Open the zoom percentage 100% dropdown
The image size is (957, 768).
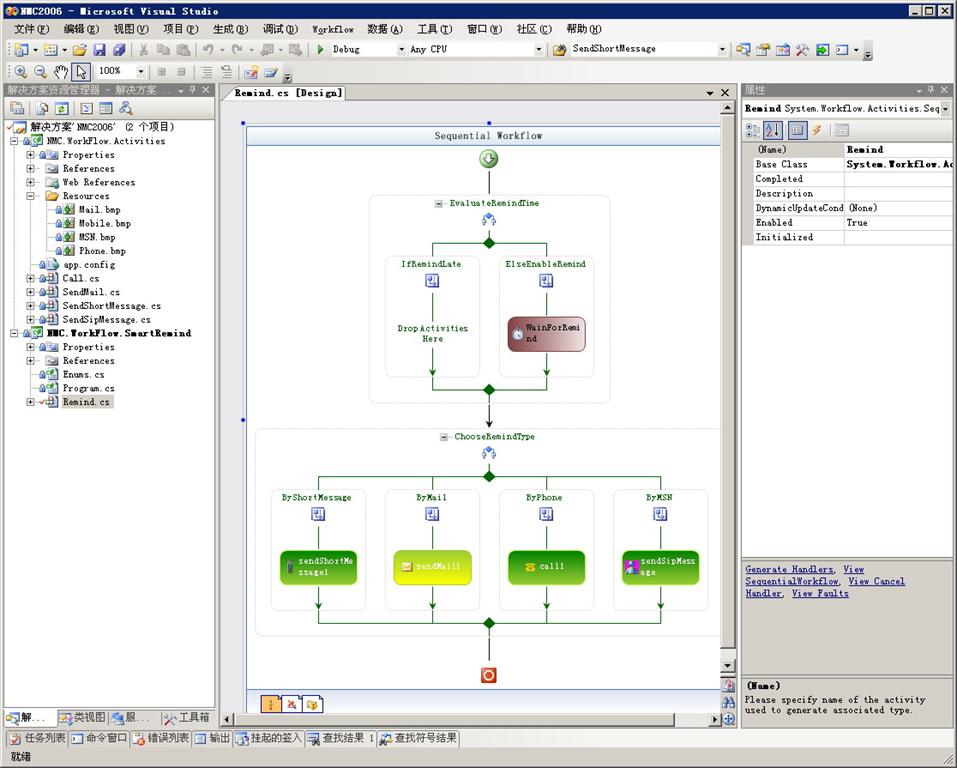coord(141,71)
